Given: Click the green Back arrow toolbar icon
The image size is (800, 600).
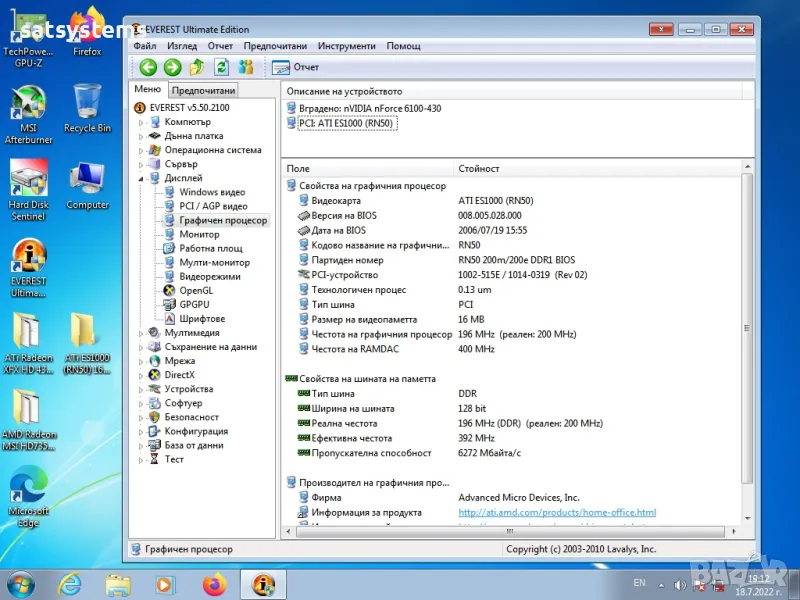Looking at the screenshot, I should [x=148, y=67].
